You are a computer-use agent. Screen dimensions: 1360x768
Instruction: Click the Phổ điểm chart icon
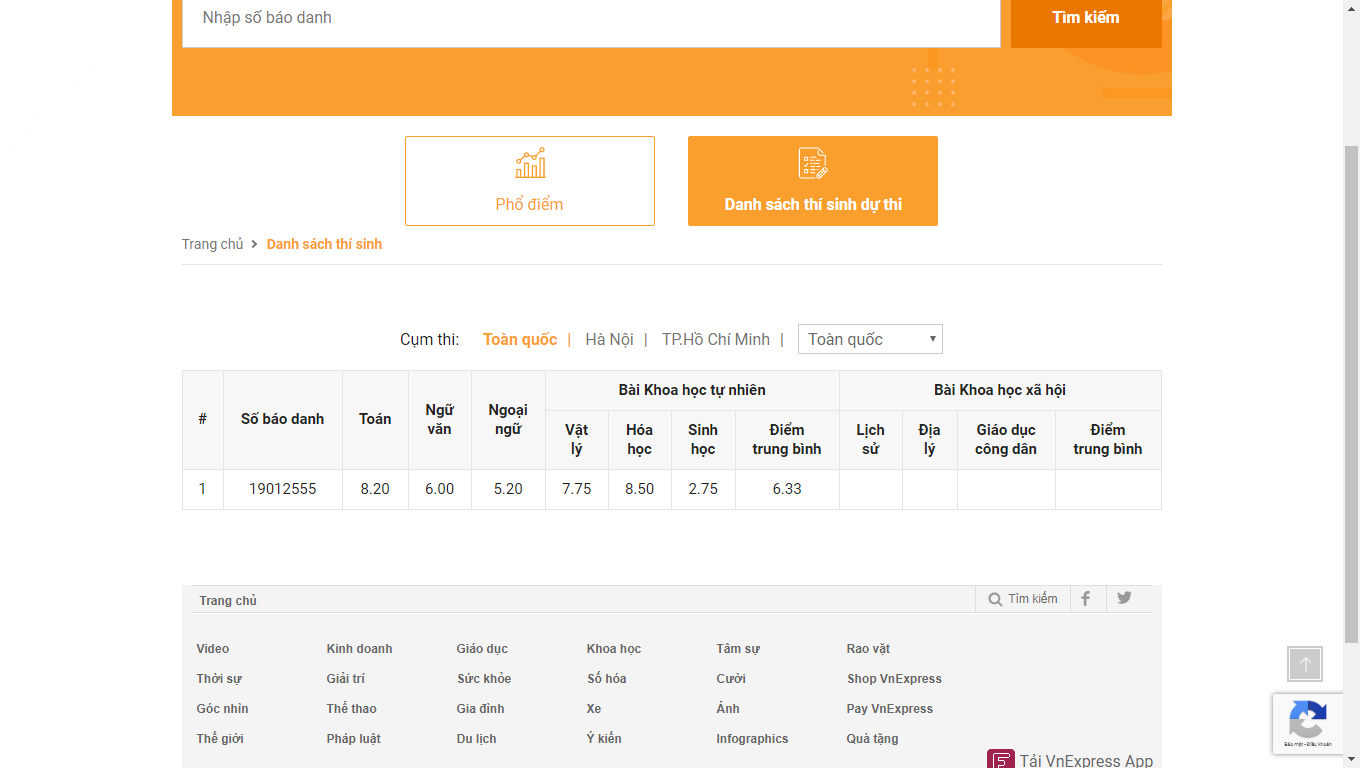530,163
